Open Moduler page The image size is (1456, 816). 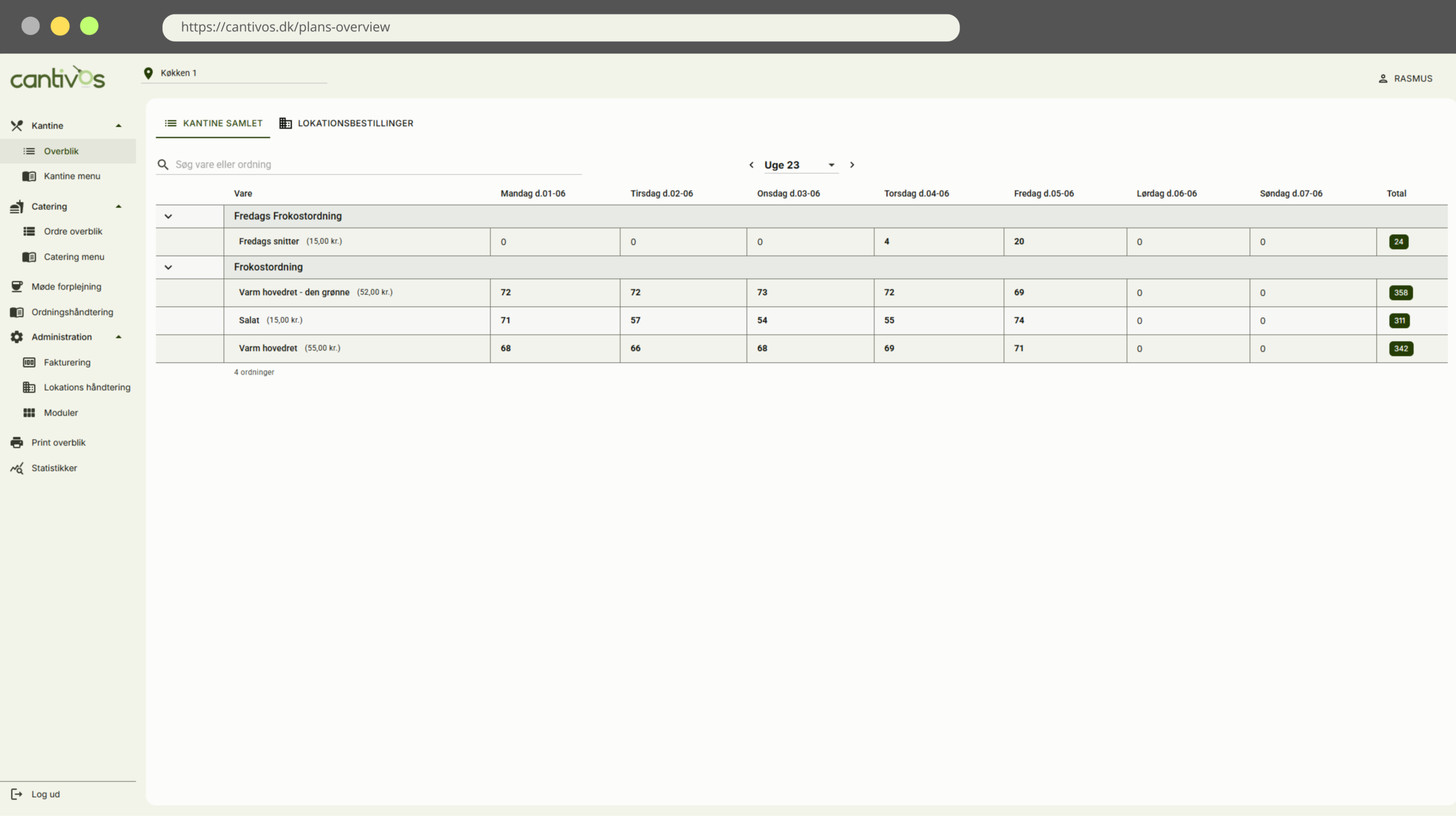(x=61, y=413)
